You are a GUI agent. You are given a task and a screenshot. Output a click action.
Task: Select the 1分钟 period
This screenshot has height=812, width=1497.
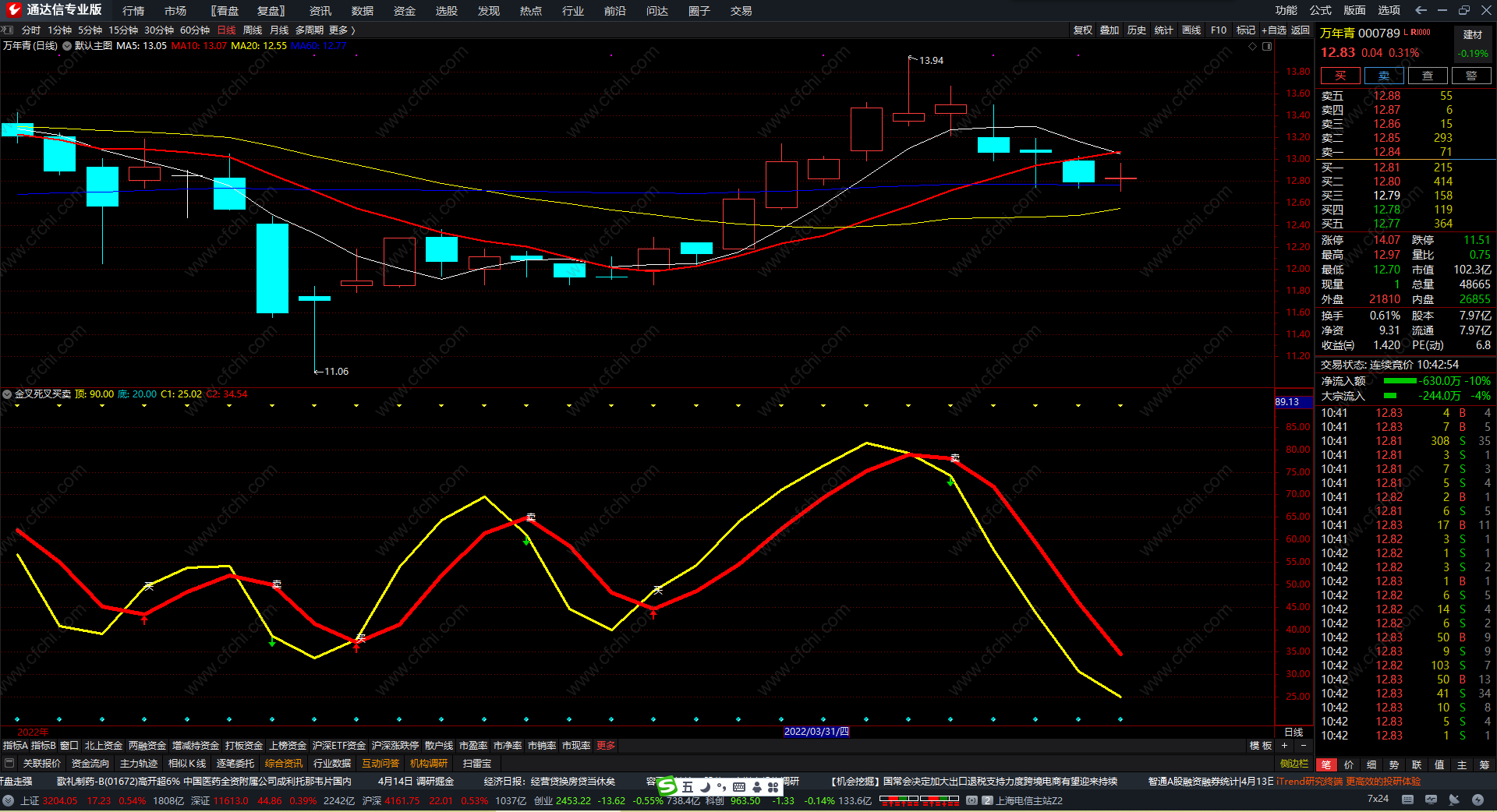pos(59,30)
